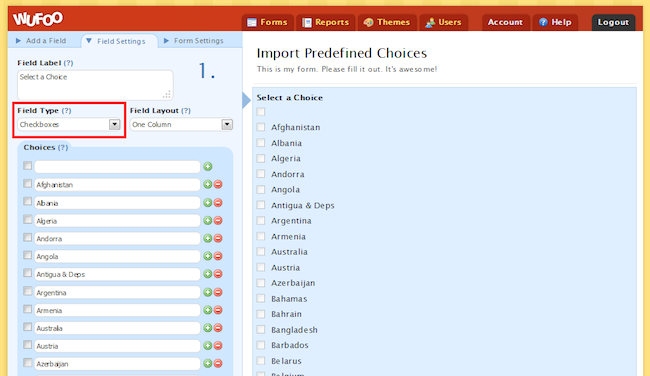Add a choice after Armenia
Screen dimensions: 650x376
(208, 310)
